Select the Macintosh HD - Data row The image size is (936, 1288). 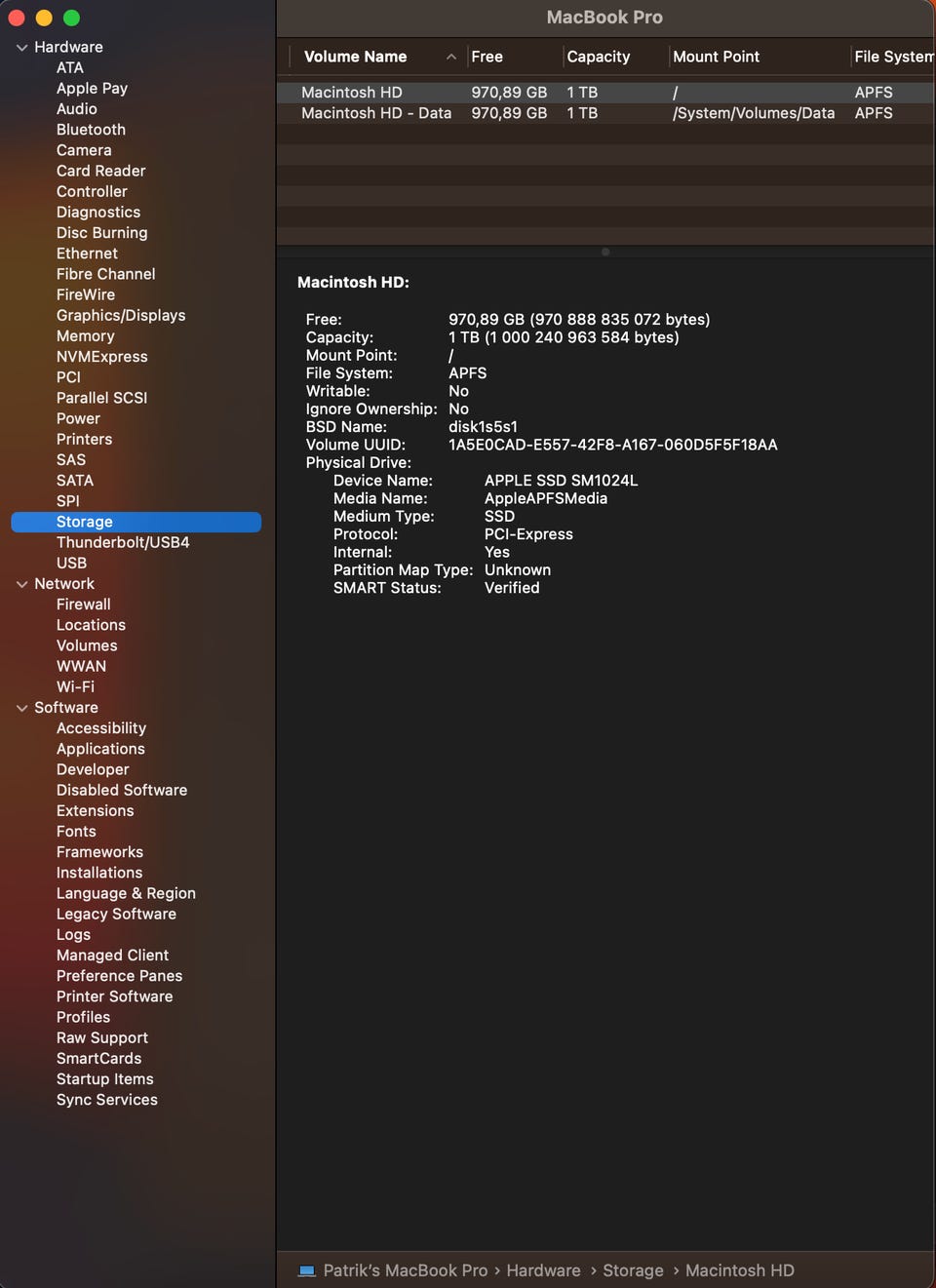[x=605, y=113]
